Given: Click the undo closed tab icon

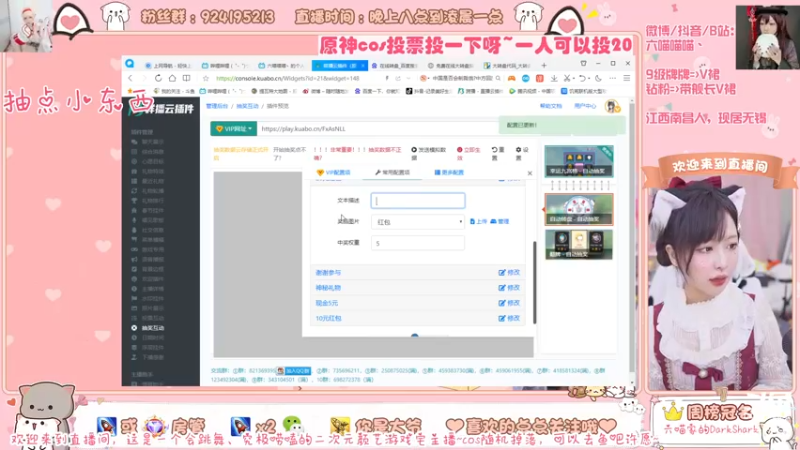Looking at the screenshot, I should point(583,79).
